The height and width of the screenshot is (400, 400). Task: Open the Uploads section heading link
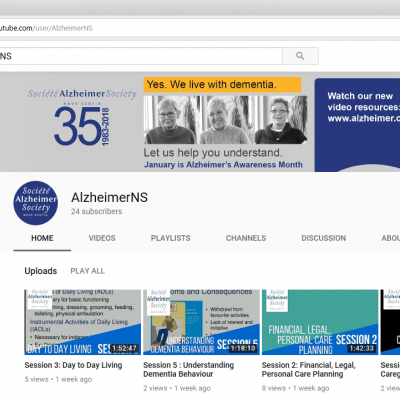click(41, 271)
